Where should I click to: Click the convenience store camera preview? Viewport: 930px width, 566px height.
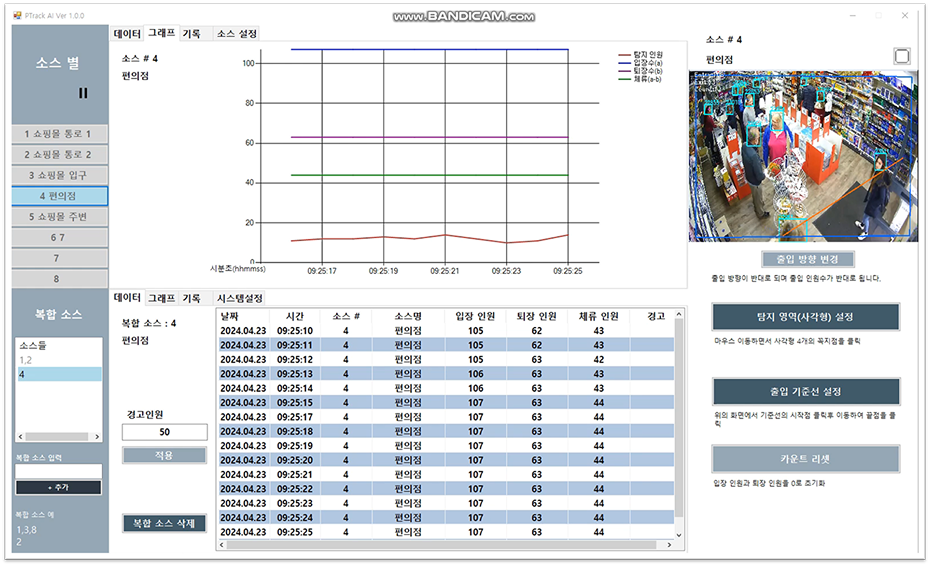coord(802,157)
